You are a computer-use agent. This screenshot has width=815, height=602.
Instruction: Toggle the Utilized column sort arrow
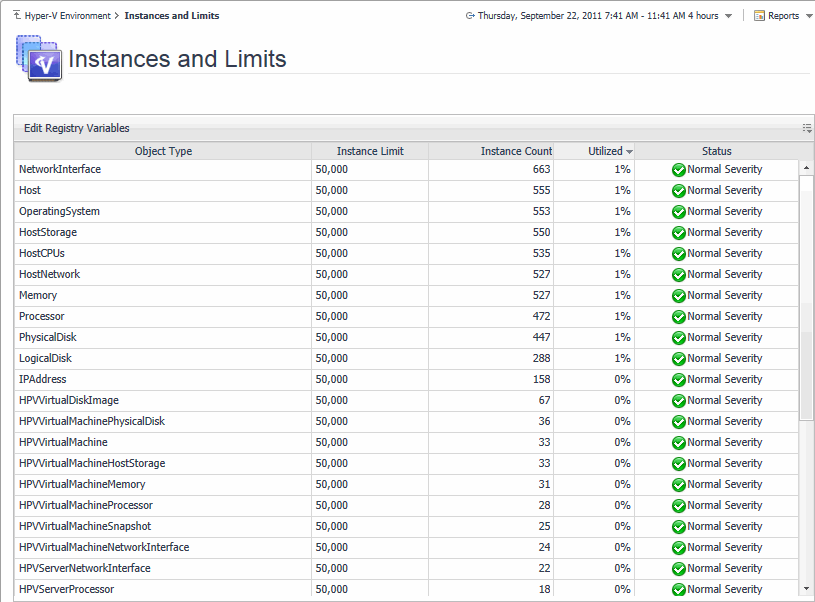click(629, 152)
